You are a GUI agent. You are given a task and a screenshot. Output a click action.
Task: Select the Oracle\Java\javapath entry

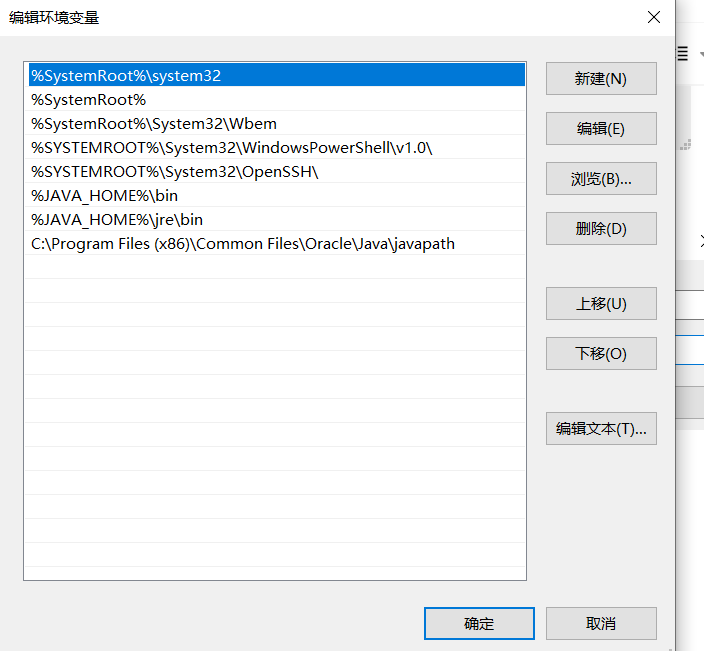(277, 243)
